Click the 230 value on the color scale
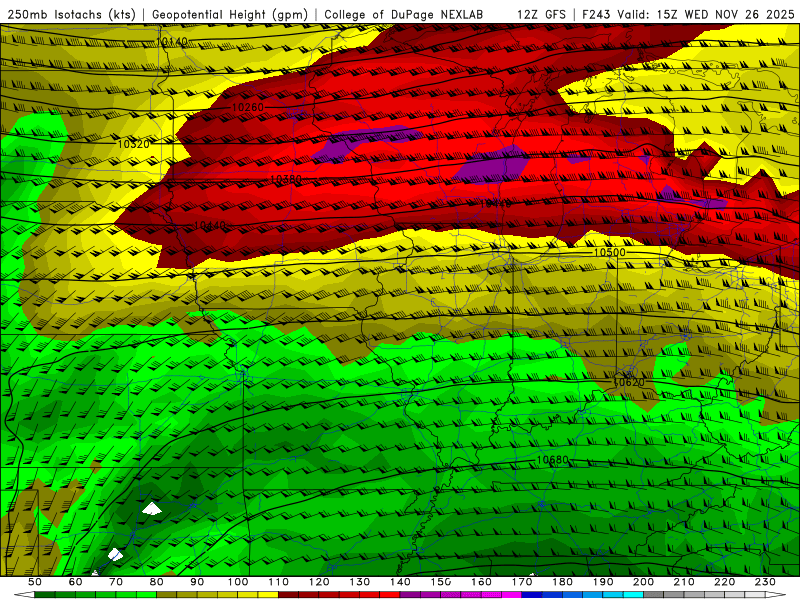This screenshot has height=600, width=800. click(765, 582)
